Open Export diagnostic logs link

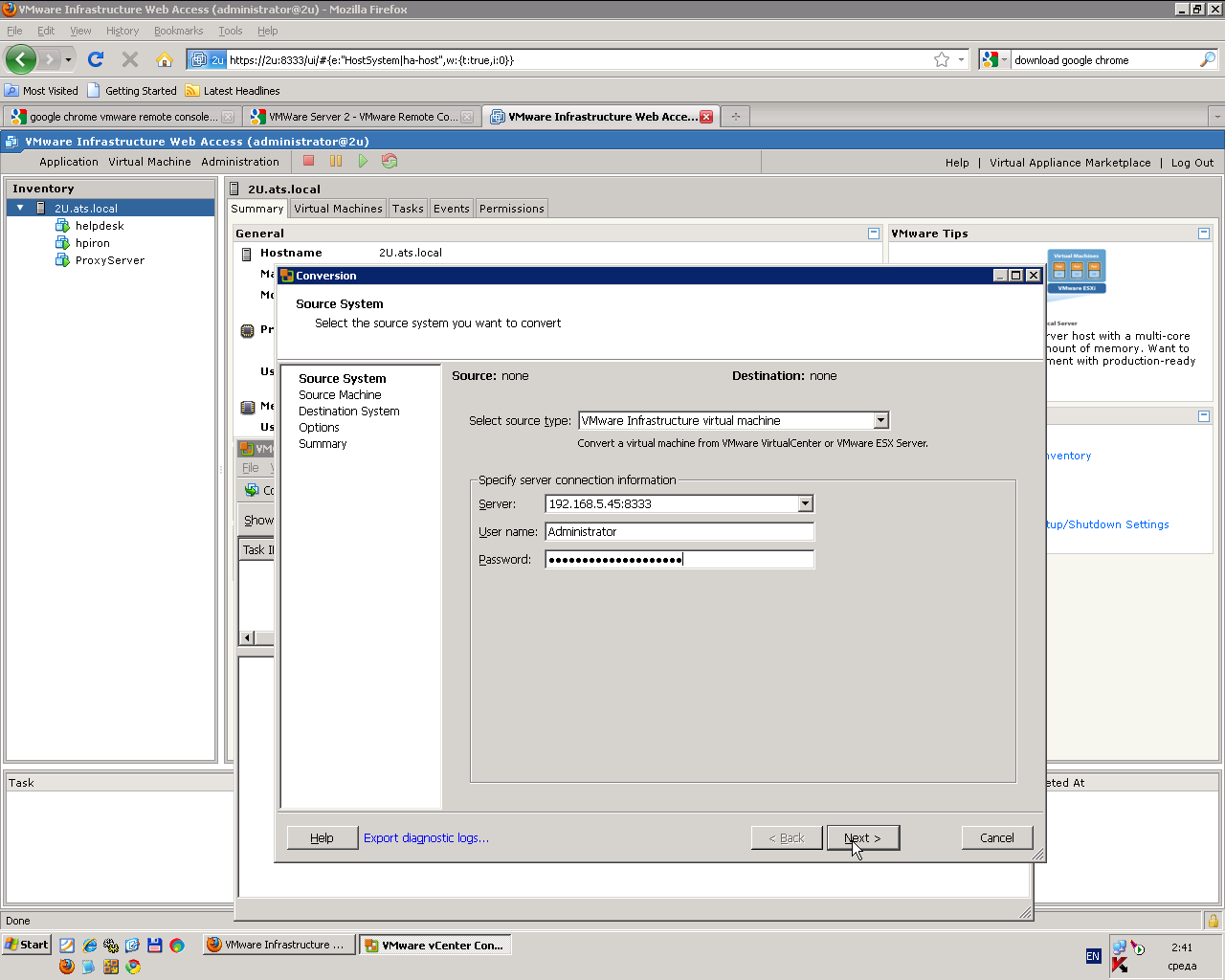[426, 838]
